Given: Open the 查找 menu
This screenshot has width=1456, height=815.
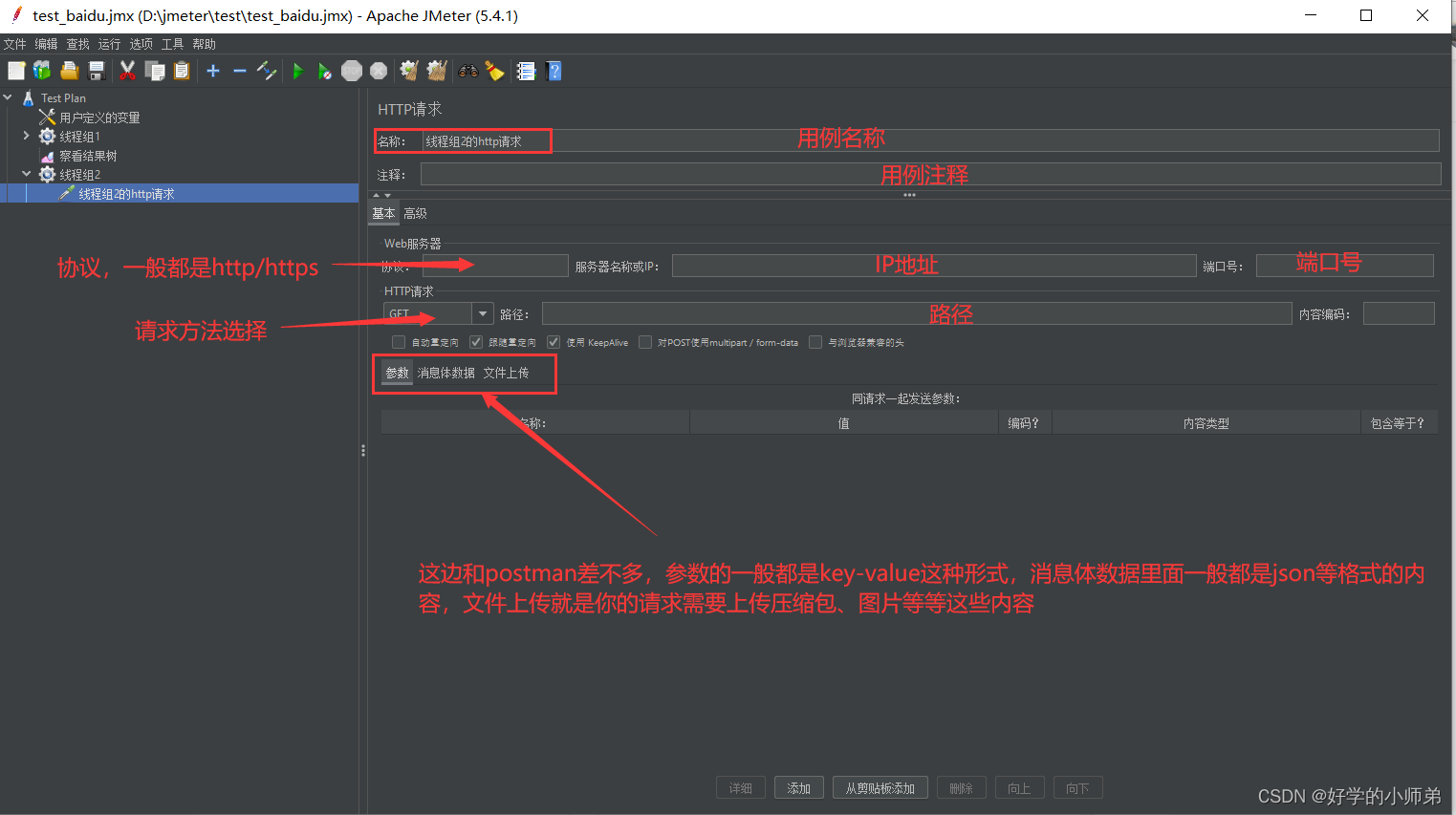Looking at the screenshot, I should [77, 44].
